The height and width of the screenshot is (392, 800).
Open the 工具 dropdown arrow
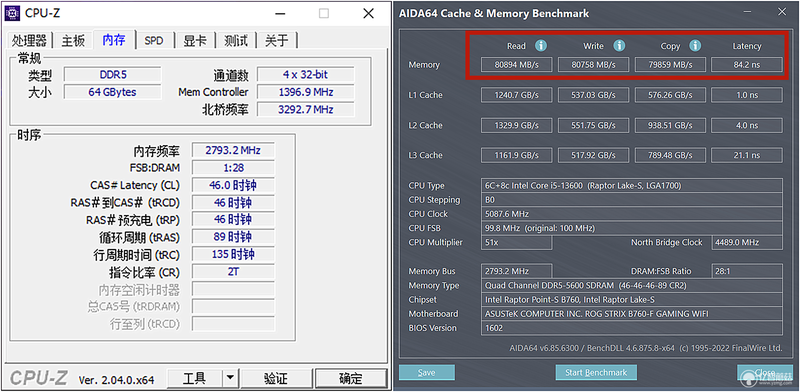(230, 378)
